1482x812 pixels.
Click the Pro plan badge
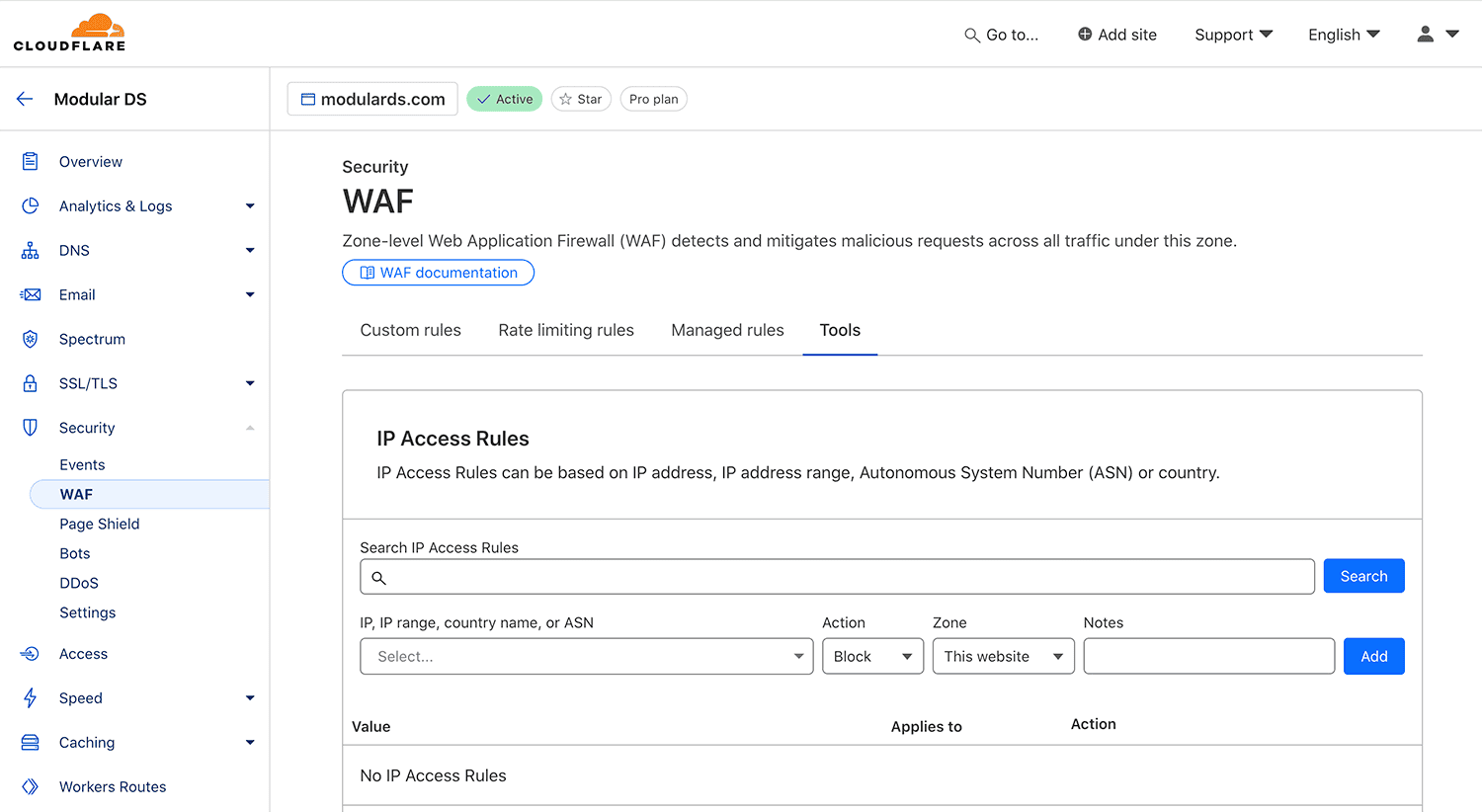[x=653, y=99]
